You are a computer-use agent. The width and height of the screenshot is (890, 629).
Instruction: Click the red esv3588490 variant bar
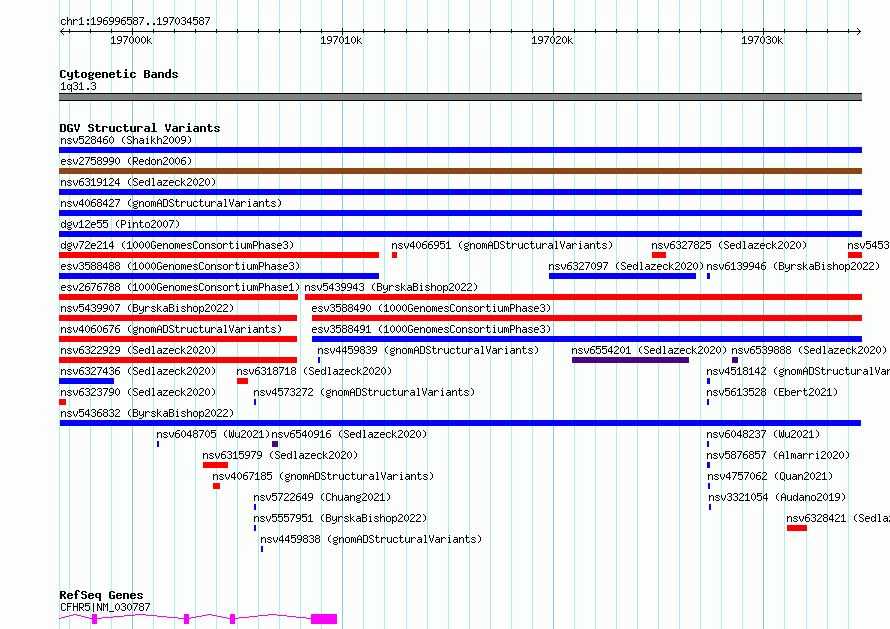coord(587,318)
